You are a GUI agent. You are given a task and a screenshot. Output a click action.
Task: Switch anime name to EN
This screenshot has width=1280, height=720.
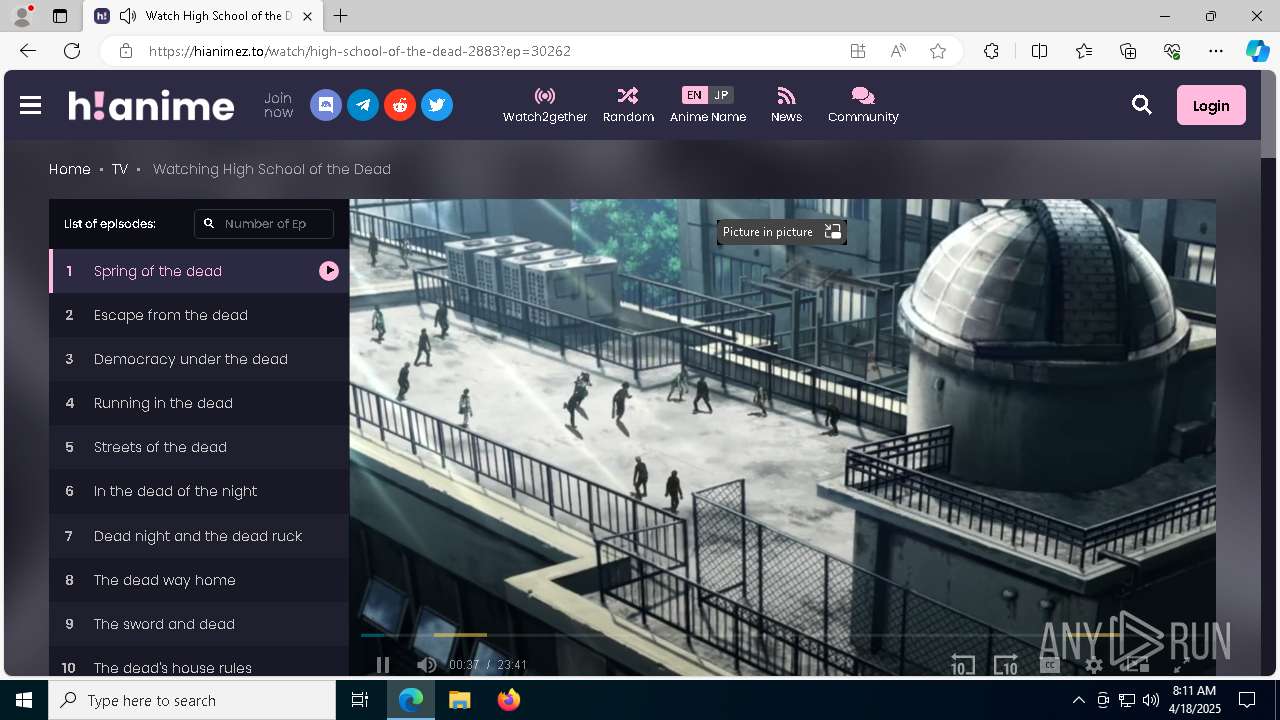coord(694,95)
